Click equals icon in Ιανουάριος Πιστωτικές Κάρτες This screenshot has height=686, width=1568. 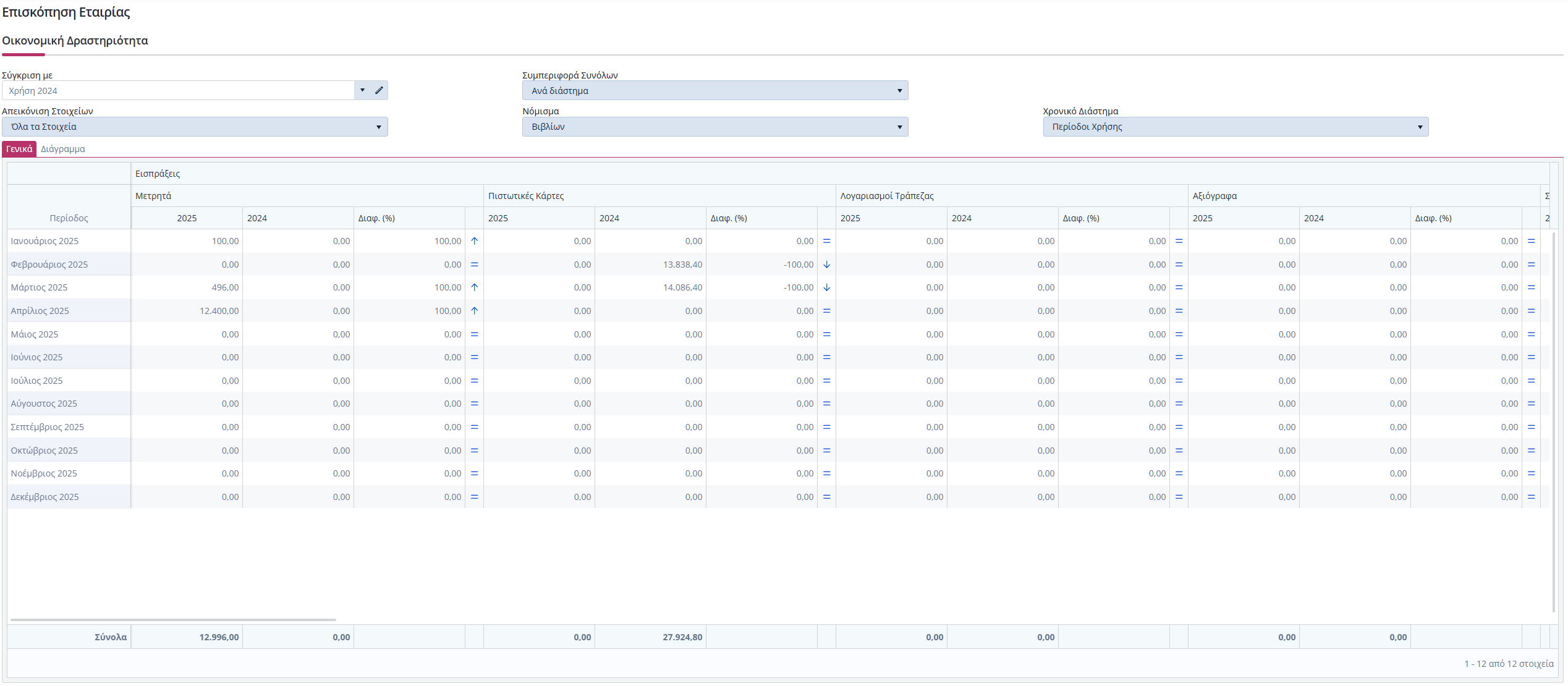pos(826,241)
